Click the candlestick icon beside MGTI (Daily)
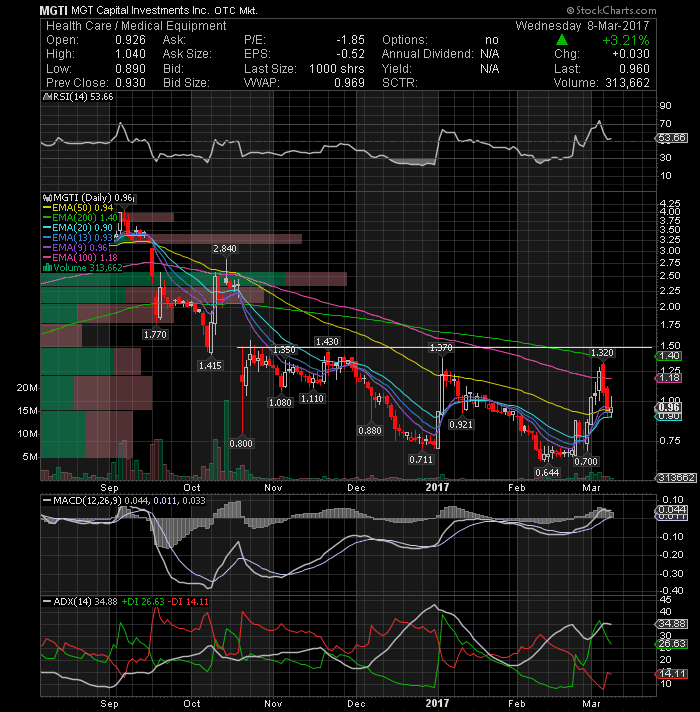Viewport: 700px width, 712px height. click(x=47, y=198)
